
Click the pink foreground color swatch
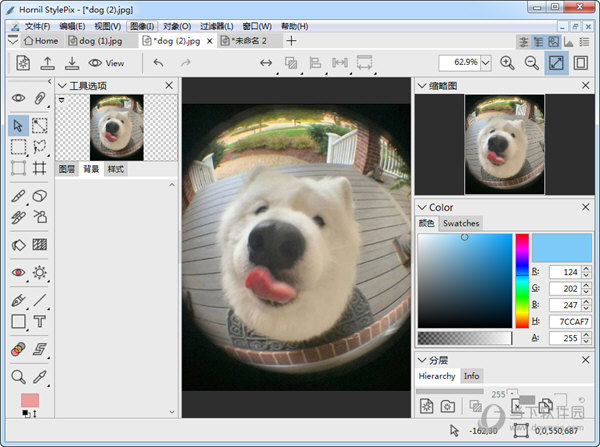30,400
